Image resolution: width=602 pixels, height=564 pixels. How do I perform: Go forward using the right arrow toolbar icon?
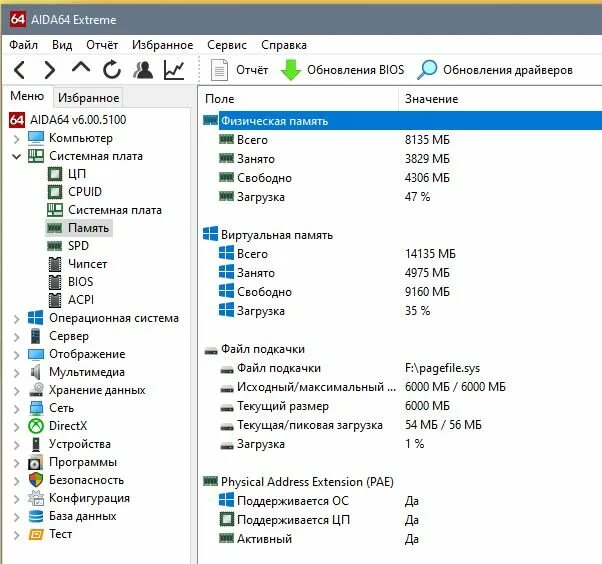tap(50, 70)
